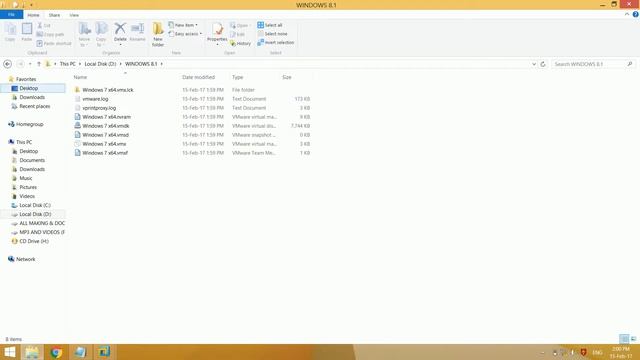The image size is (640, 360).
Task: Click Invert selection in the ribbon
Action: pyautogui.click(x=276, y=42)
